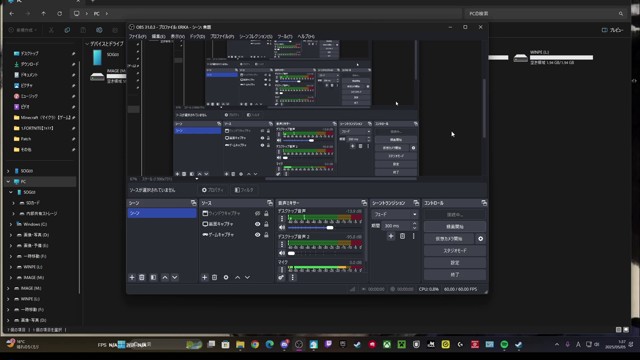The width and height of the screenshot is (640, 360).
Task: Delete the scene transition with the trash icon
Action: (402, 236)
